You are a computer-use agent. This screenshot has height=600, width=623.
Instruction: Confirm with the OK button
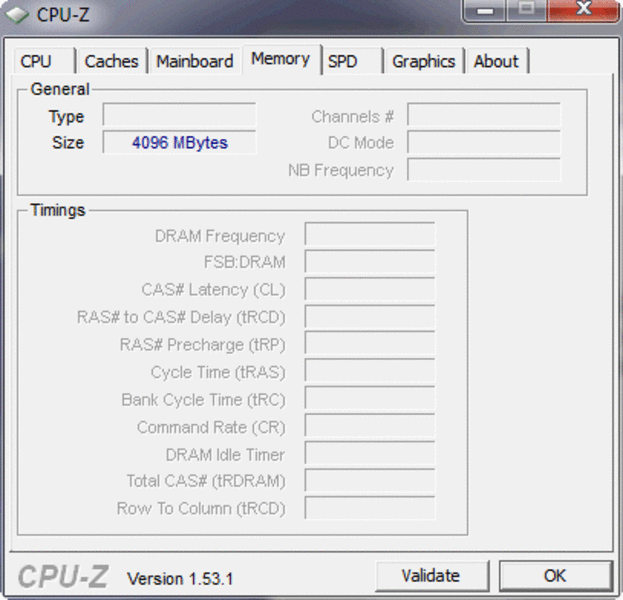[555, 575]
